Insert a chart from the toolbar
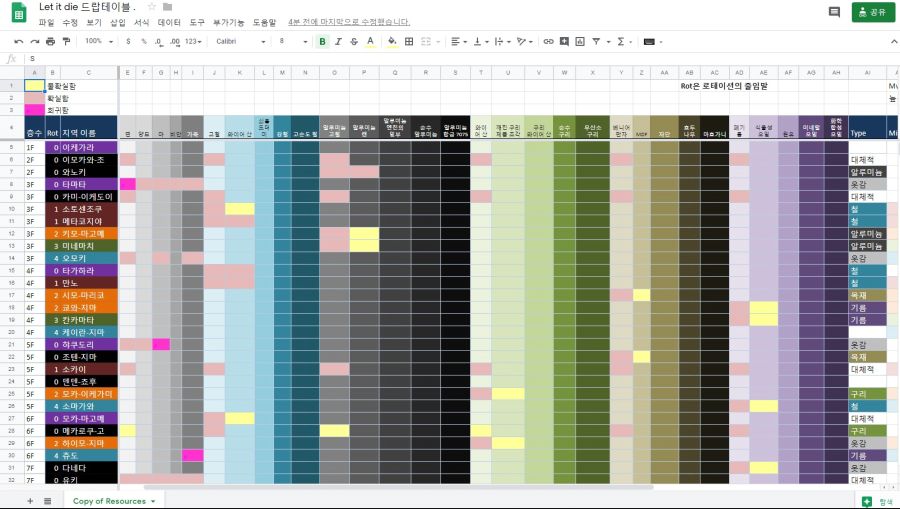The image size is (900, 509). tap(580, 41)
